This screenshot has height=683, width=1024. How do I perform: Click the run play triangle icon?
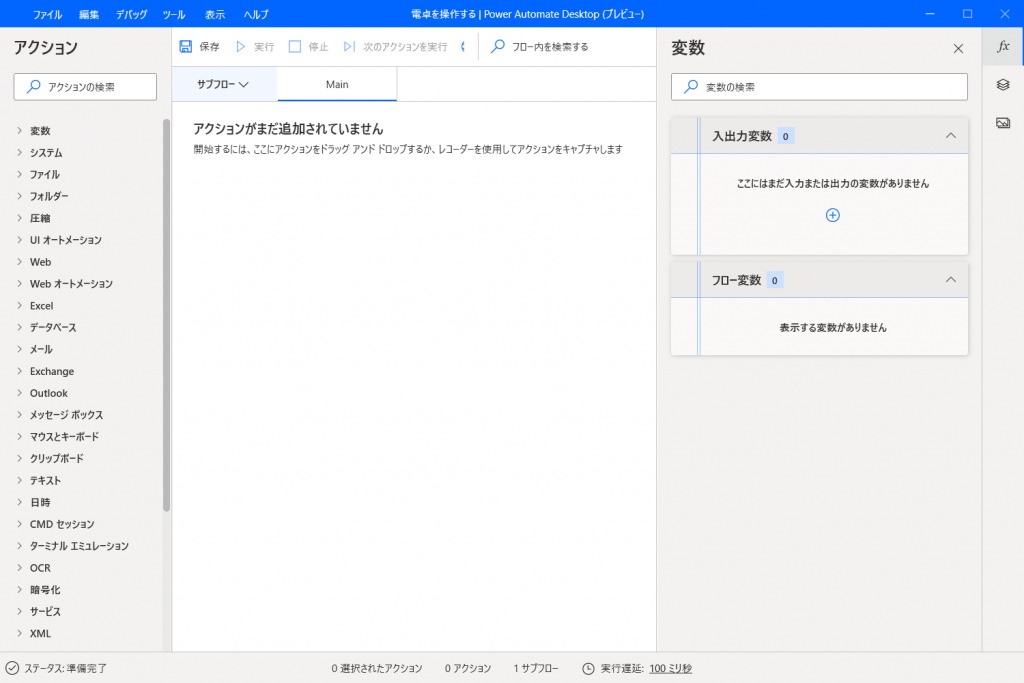click(x=240, y=46)
